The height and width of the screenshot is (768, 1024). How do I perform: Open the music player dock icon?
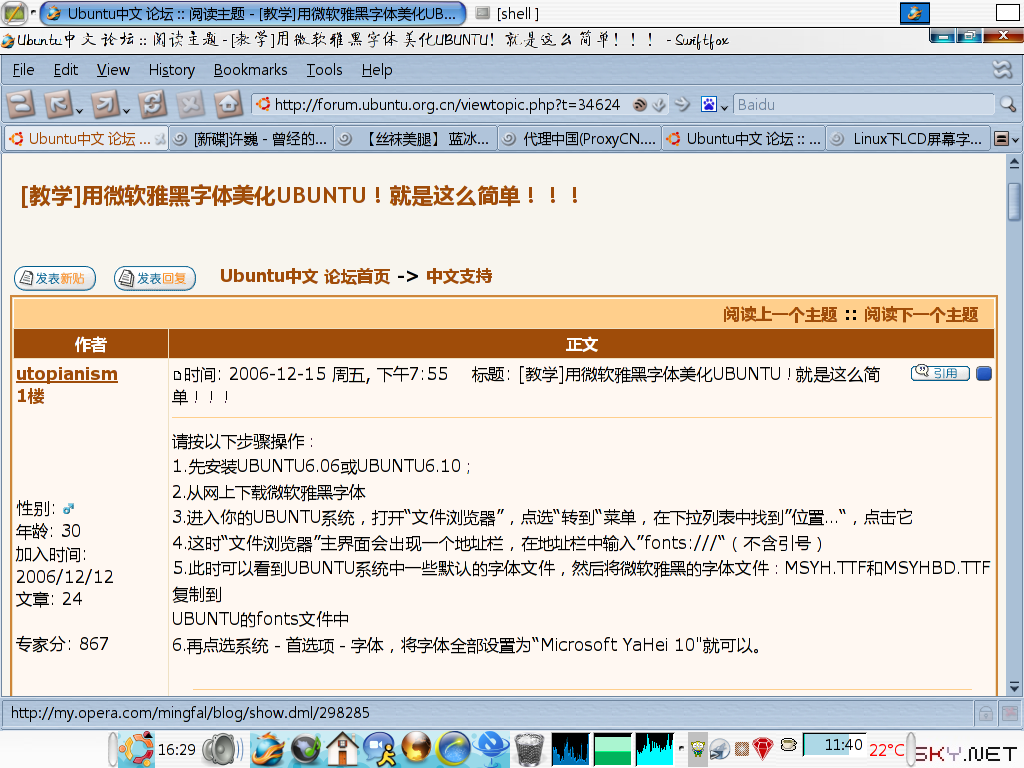[x=306, y=748]
